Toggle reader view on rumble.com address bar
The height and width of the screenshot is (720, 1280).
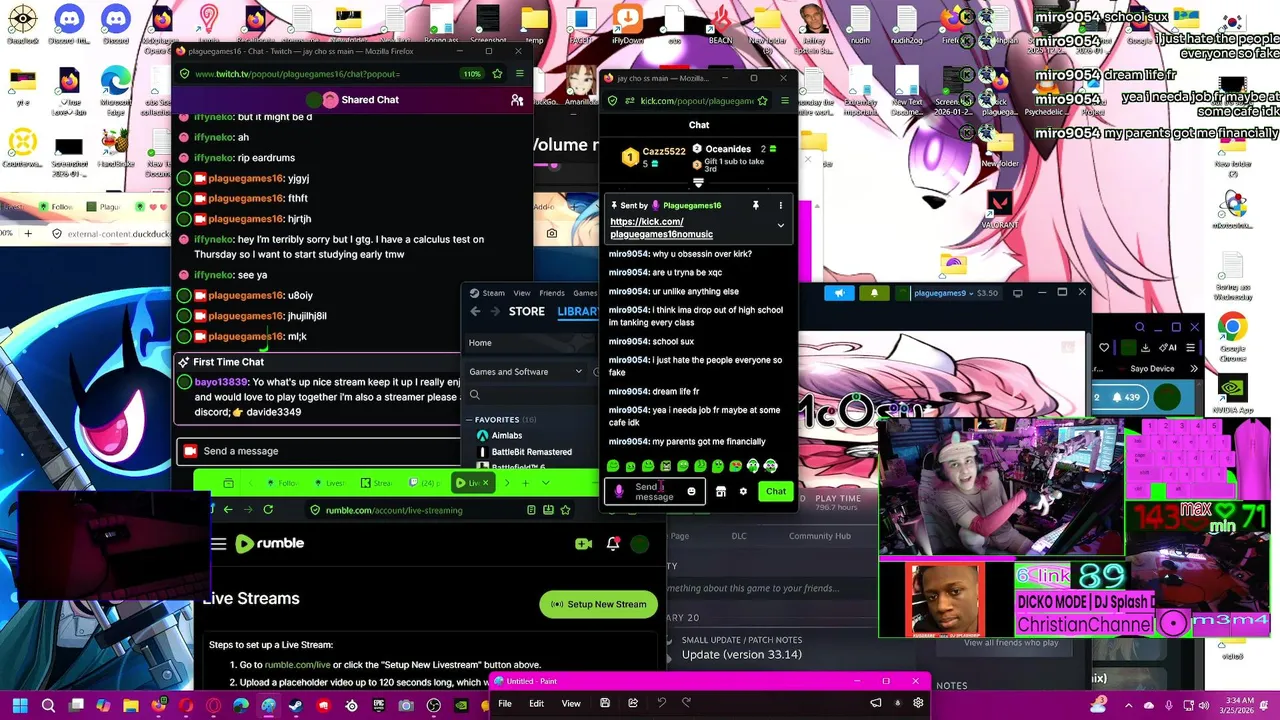(531, 510)
